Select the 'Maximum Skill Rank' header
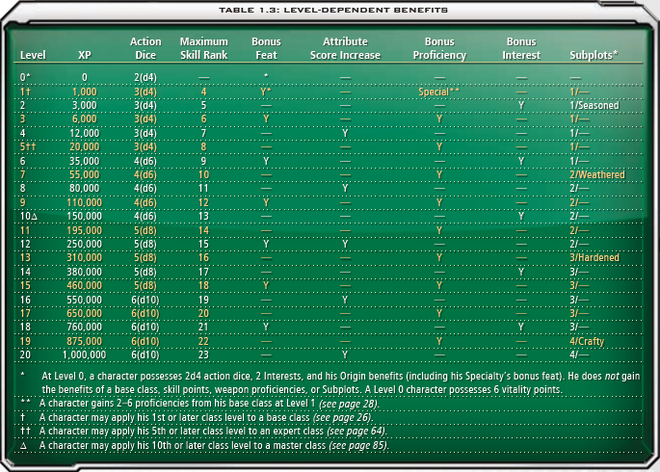 [204, 48]
